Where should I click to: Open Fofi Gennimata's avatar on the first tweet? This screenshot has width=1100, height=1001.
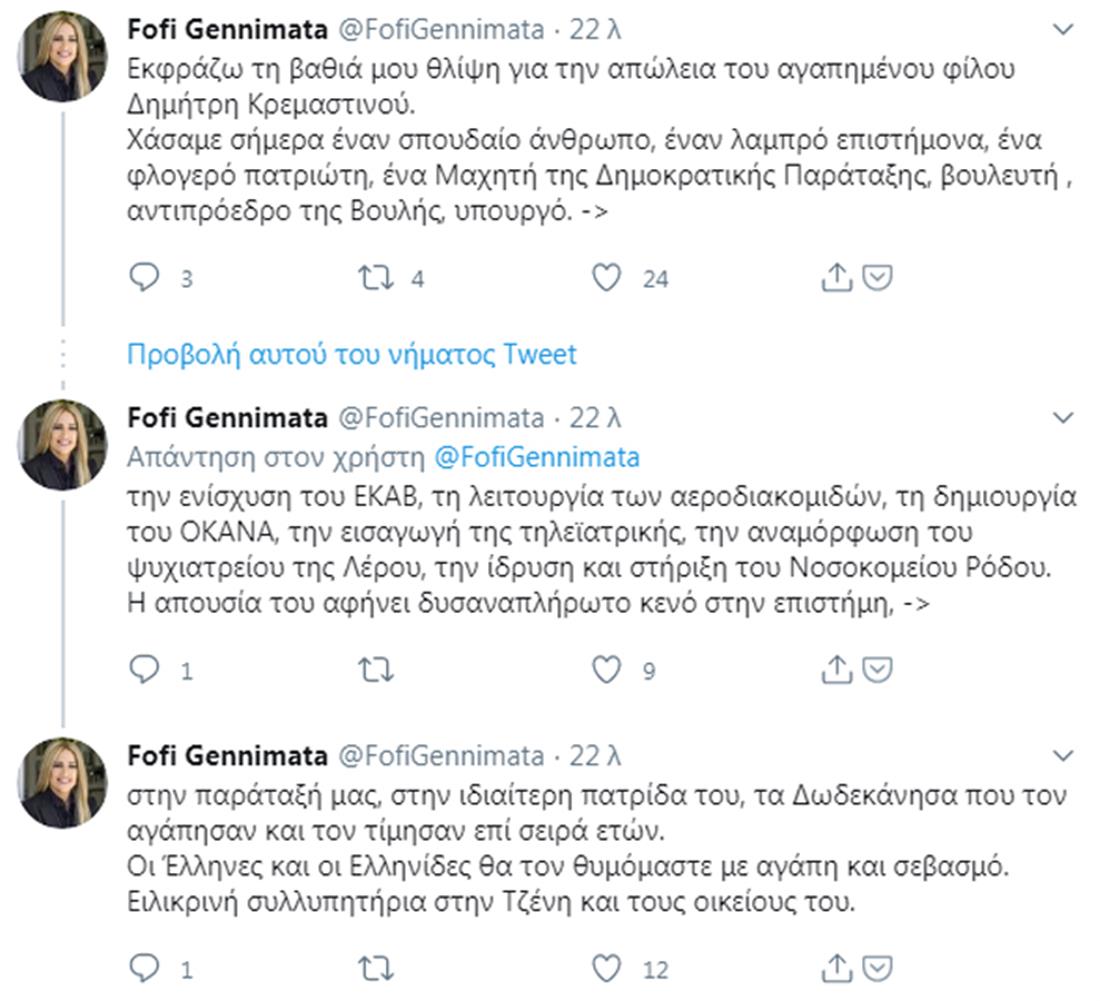(x=64, y=56)
